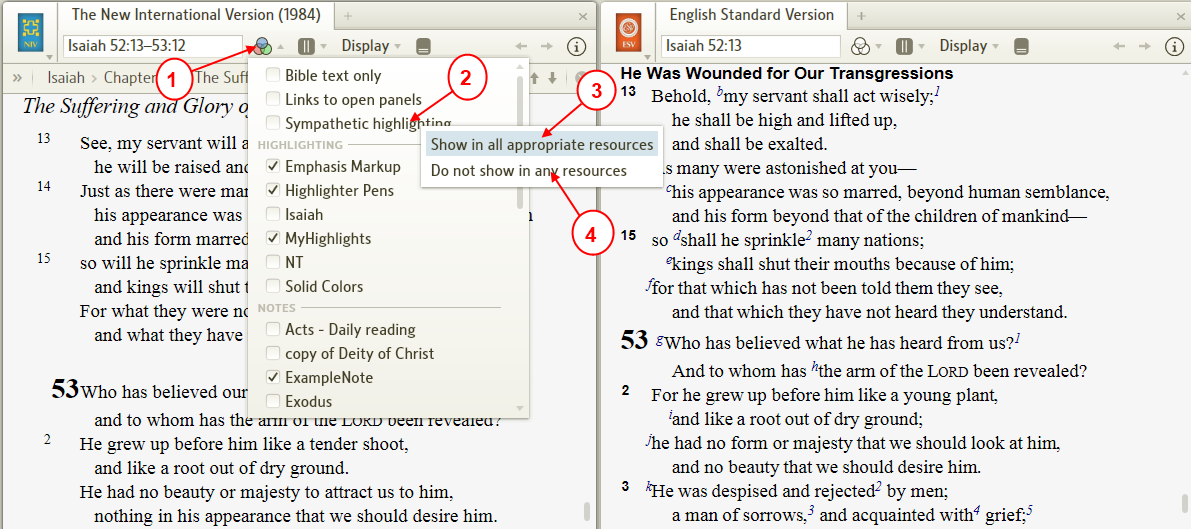
Task: Open Display menu in ESV panel
Action: (970, 46)
